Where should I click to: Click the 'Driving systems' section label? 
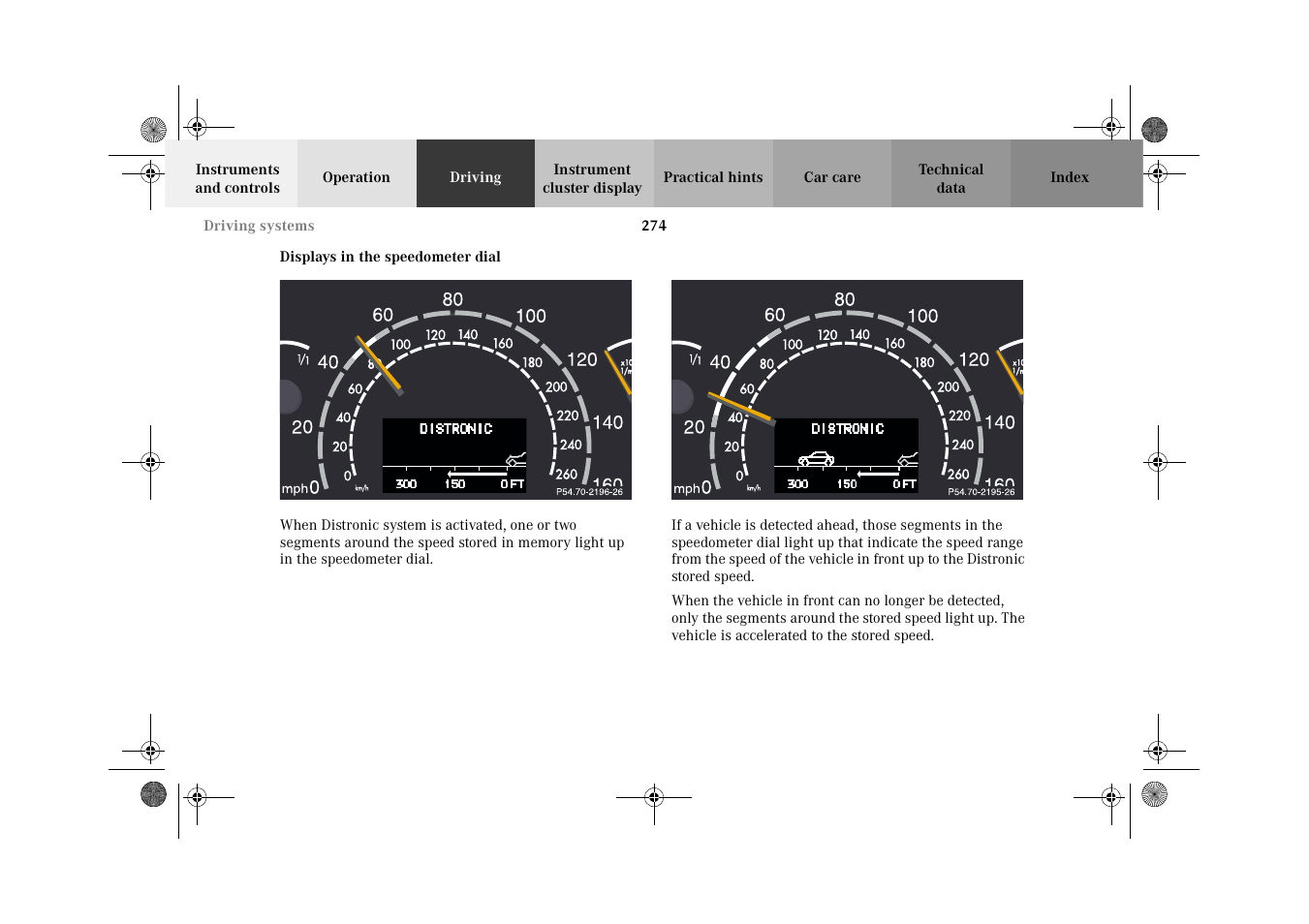point(259,226)
